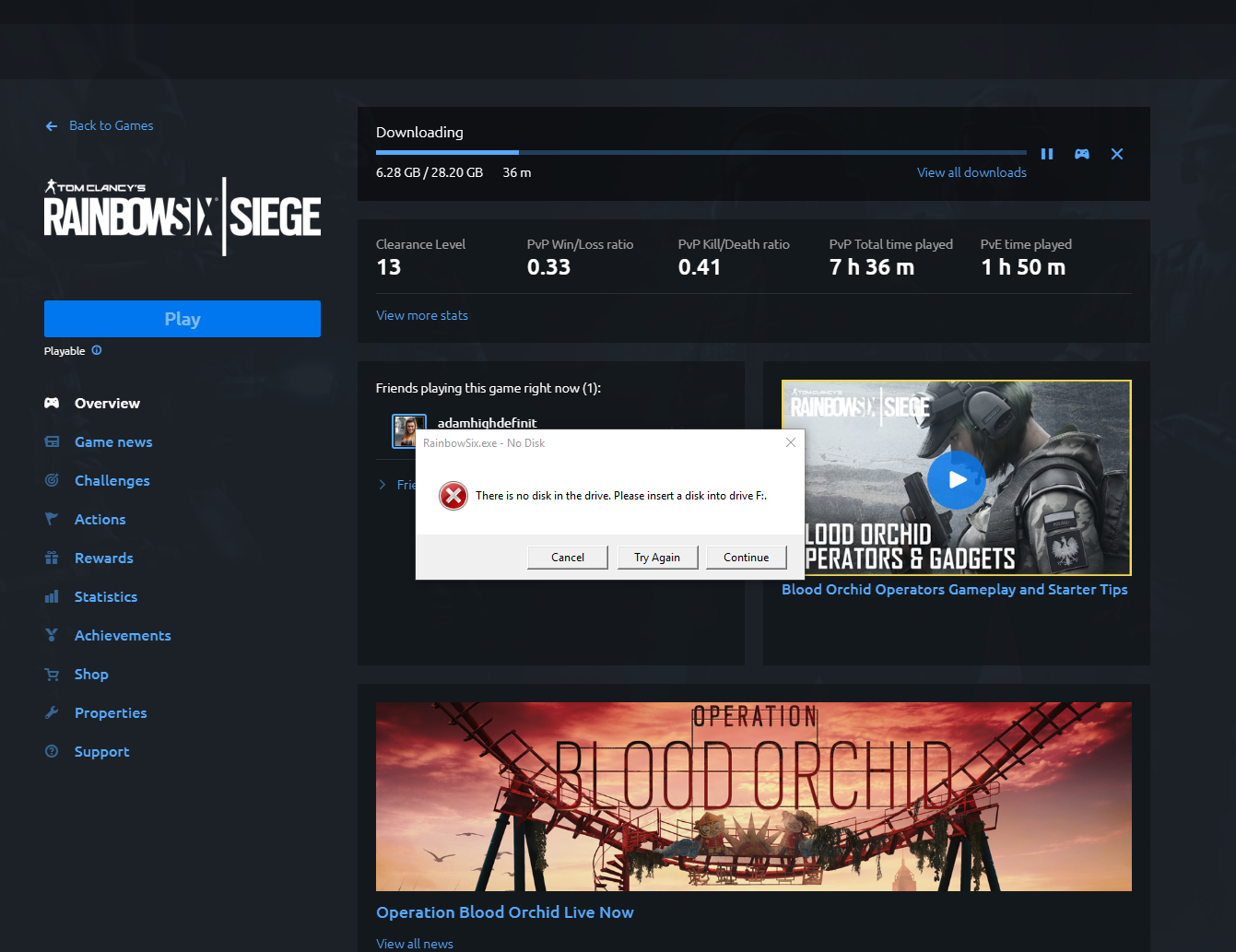Image resolution: width=1236 pixels, height=952 pixels.
Task: Click the Rainbow Six Siege logo
Action: 182,217
